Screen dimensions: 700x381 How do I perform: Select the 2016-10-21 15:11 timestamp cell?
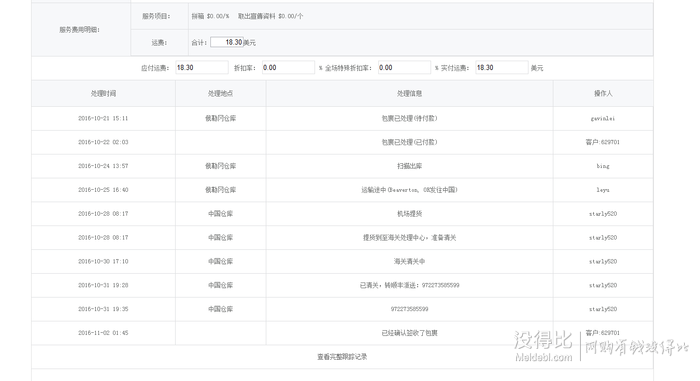[x=103, y=118]
